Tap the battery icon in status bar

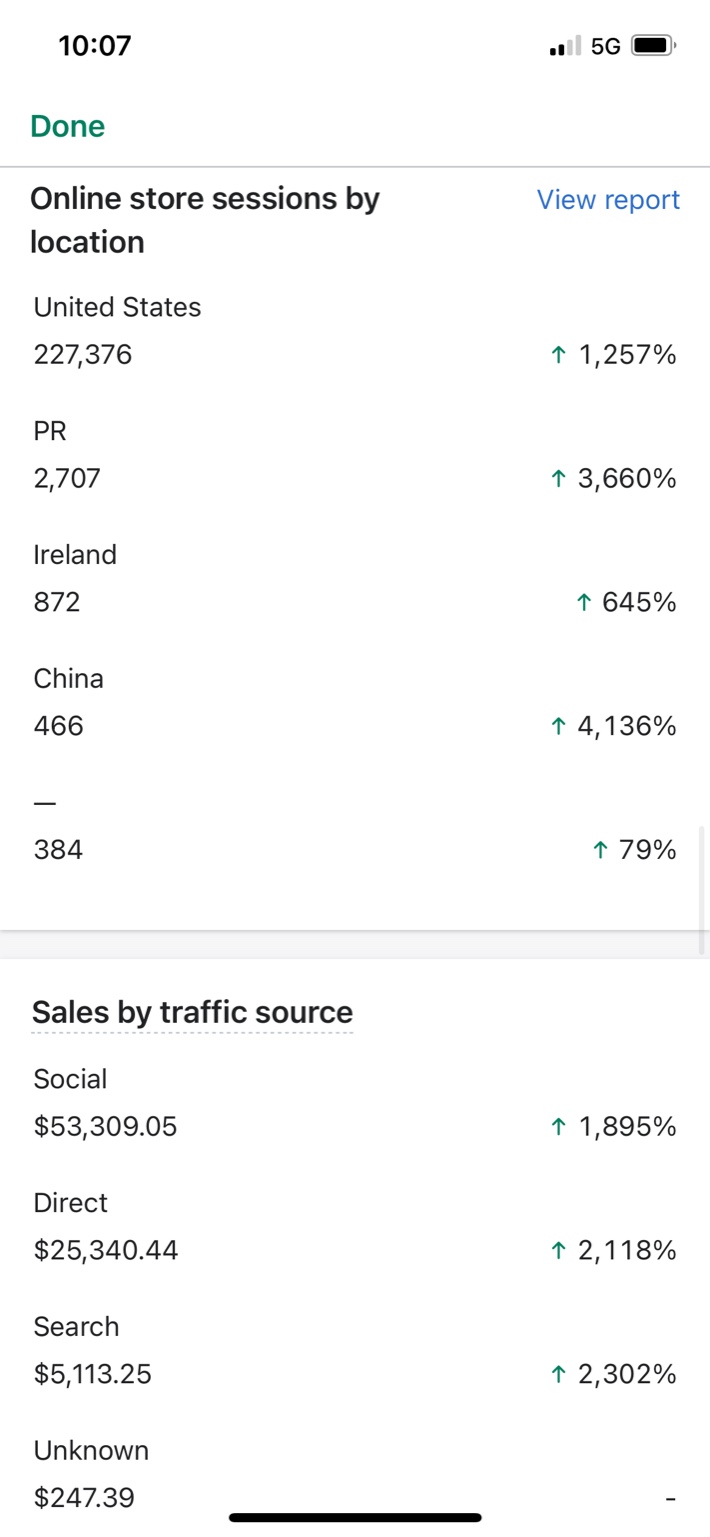(654, 46)
